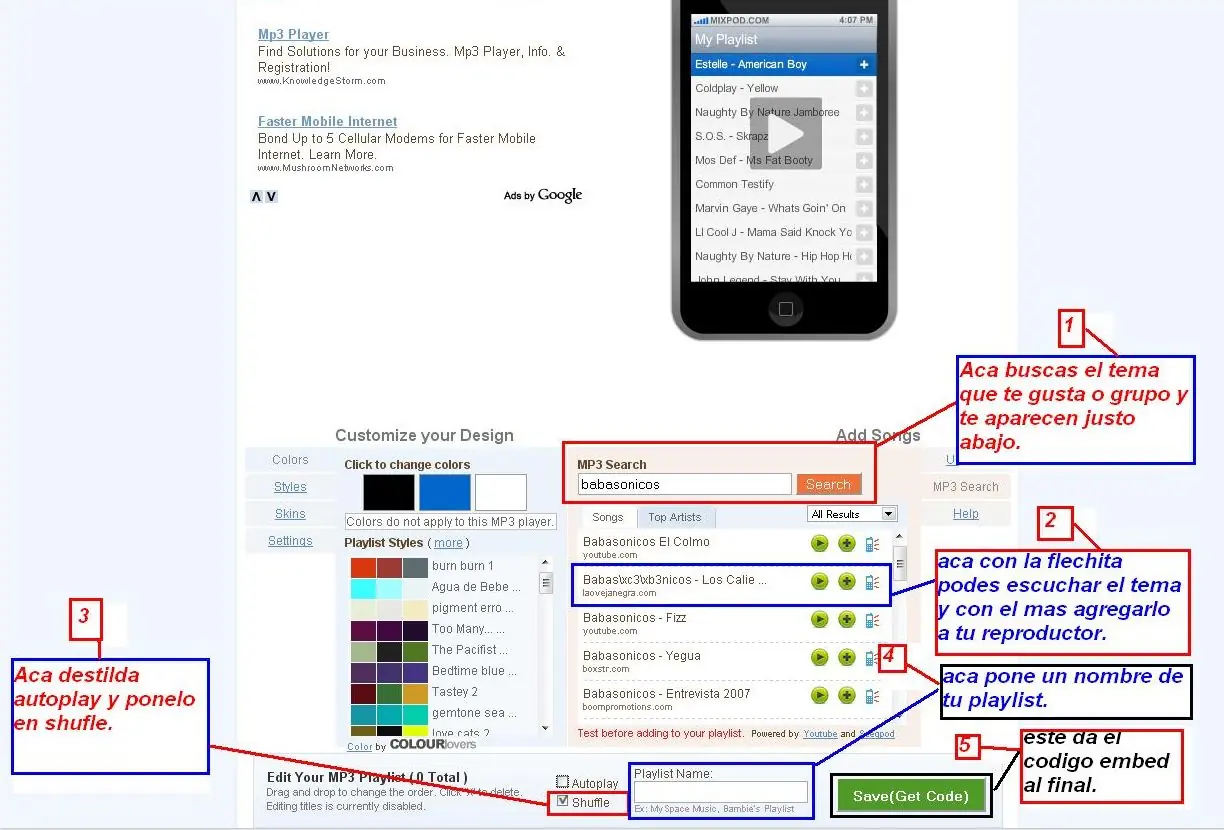Click down arrow of Playlist Styles scrollbar
This screenshot has width=1224, height=830.
click(x=545, y=729)
